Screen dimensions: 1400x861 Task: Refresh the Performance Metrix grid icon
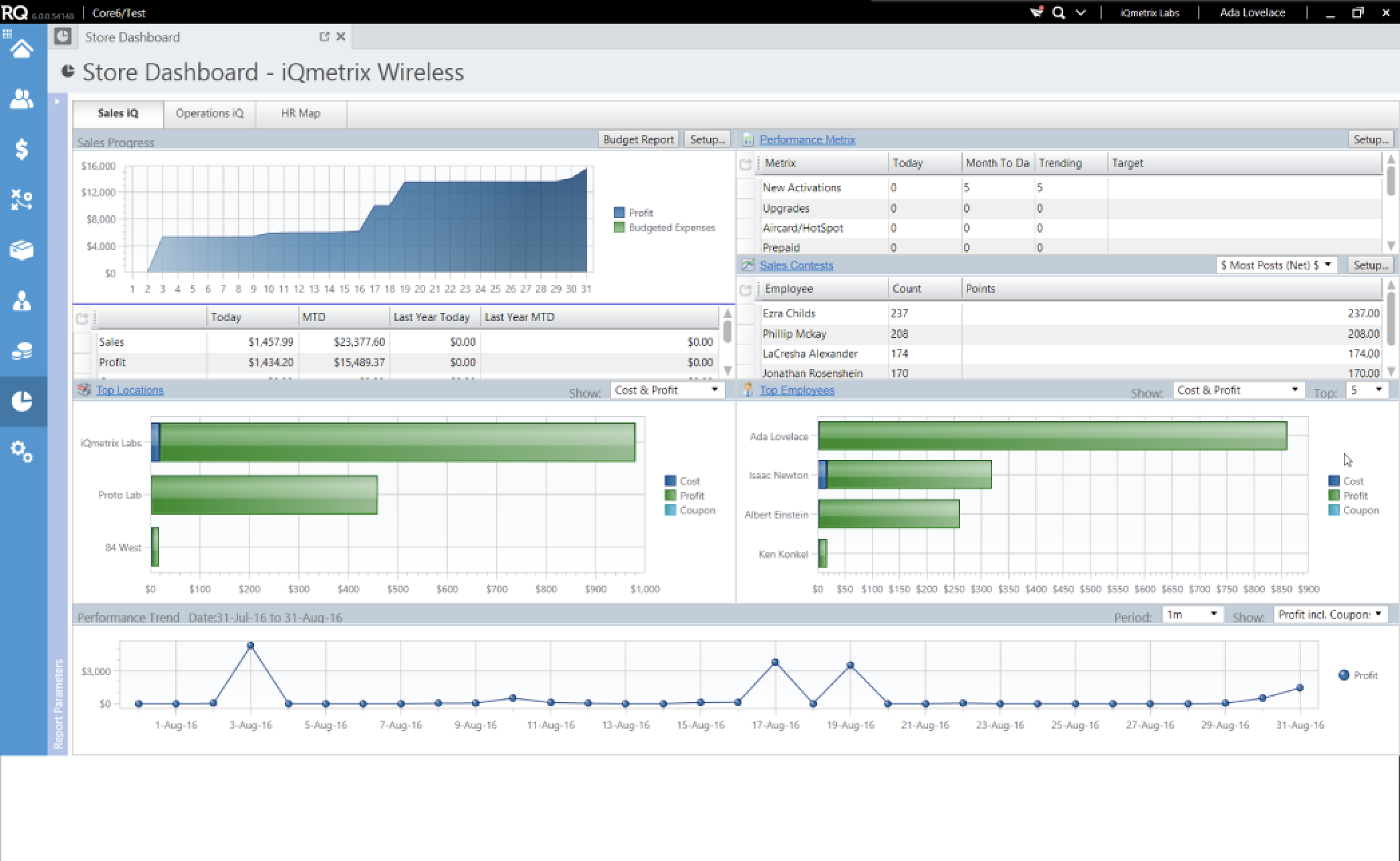[x=745, y=164]
